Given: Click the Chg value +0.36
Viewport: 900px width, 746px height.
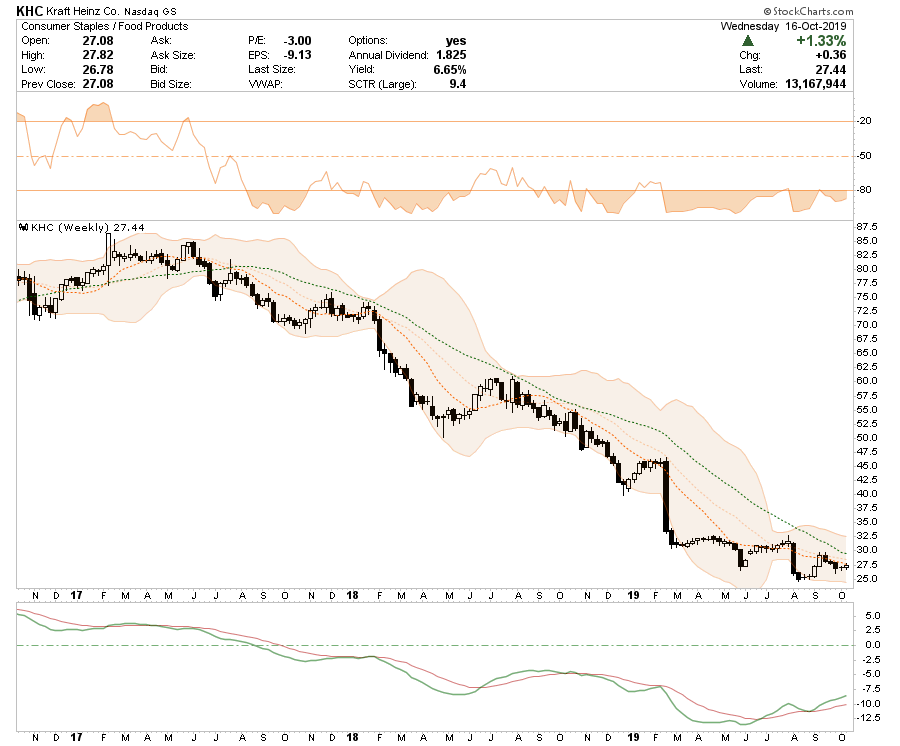Looking at the screenshot, I should click(x=830, y=55).
